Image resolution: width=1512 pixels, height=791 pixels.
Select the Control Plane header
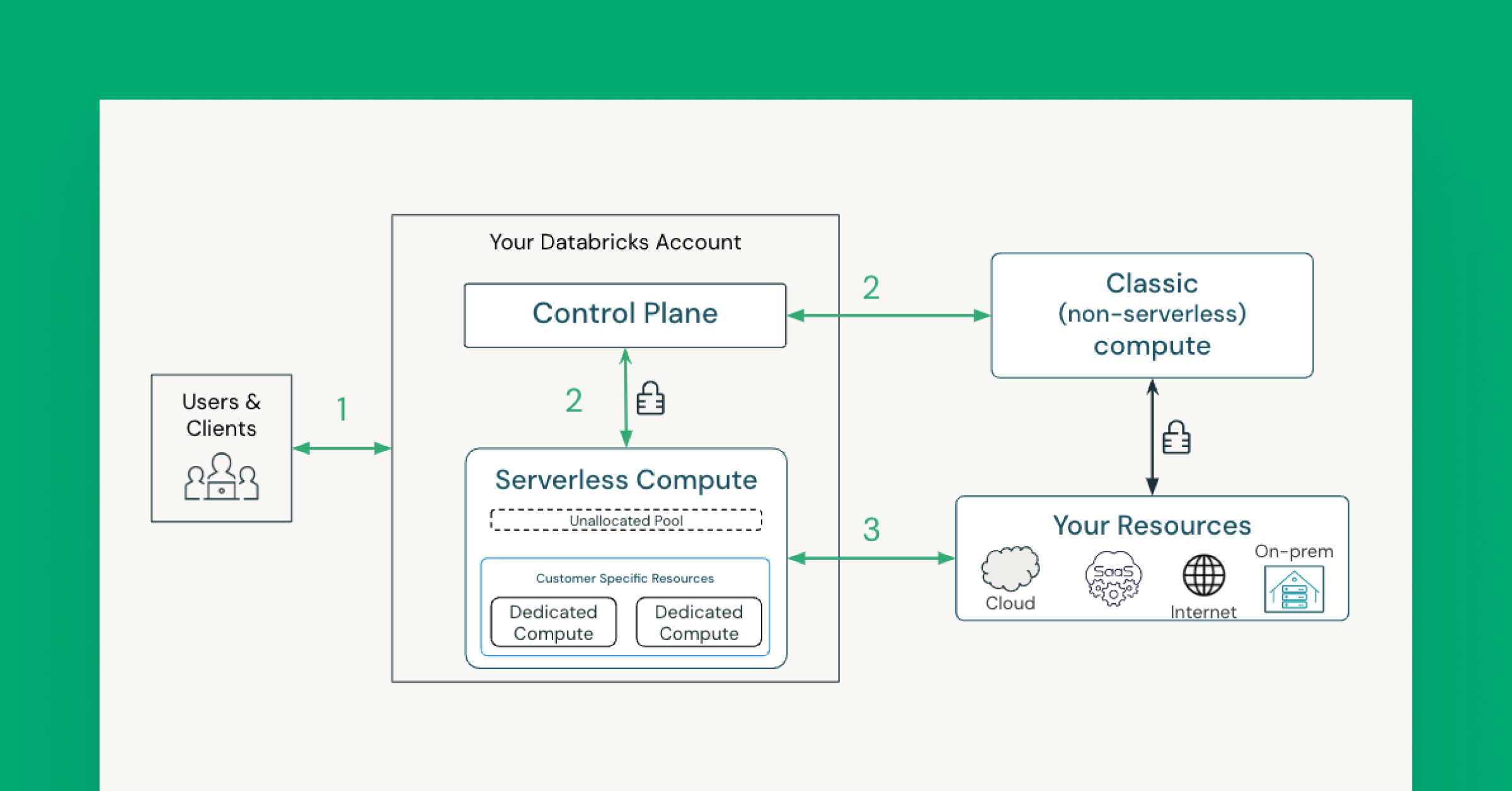(x=625, y=313)
